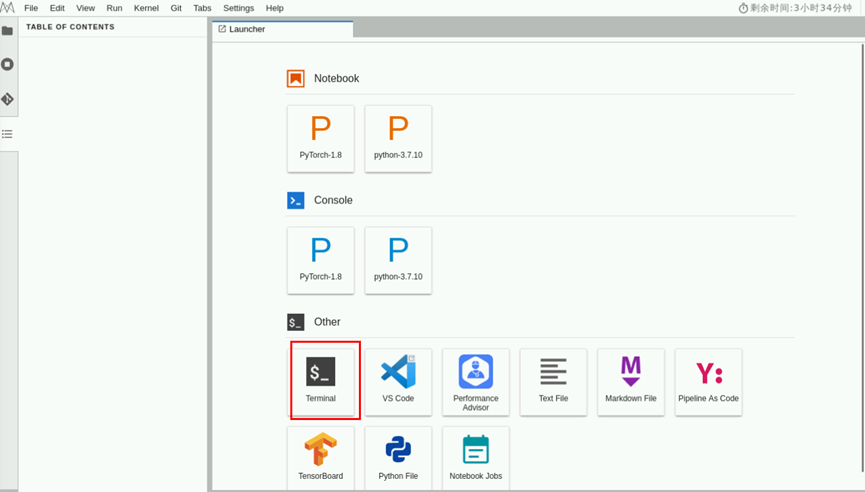
Task: Open the Kernel menu
Action: pos(146,8)
